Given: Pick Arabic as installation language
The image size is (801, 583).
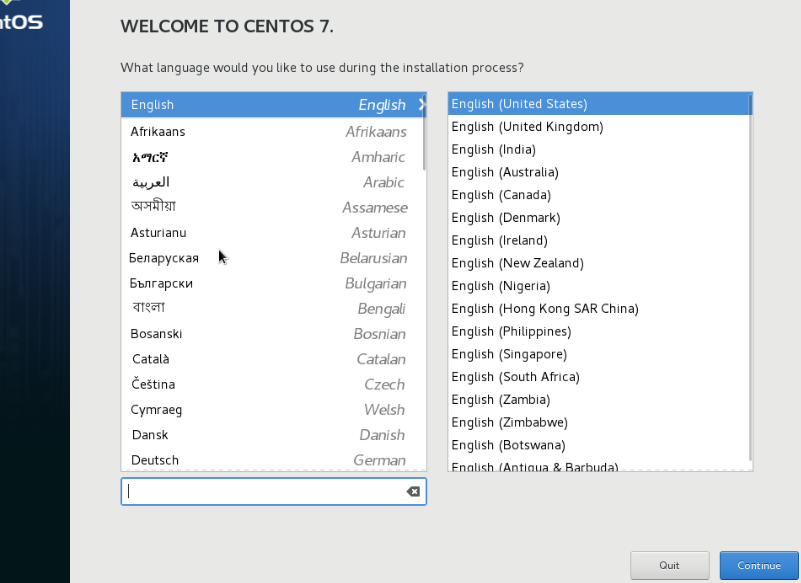Looking at the screenshot, I should (x=273, y=182).
